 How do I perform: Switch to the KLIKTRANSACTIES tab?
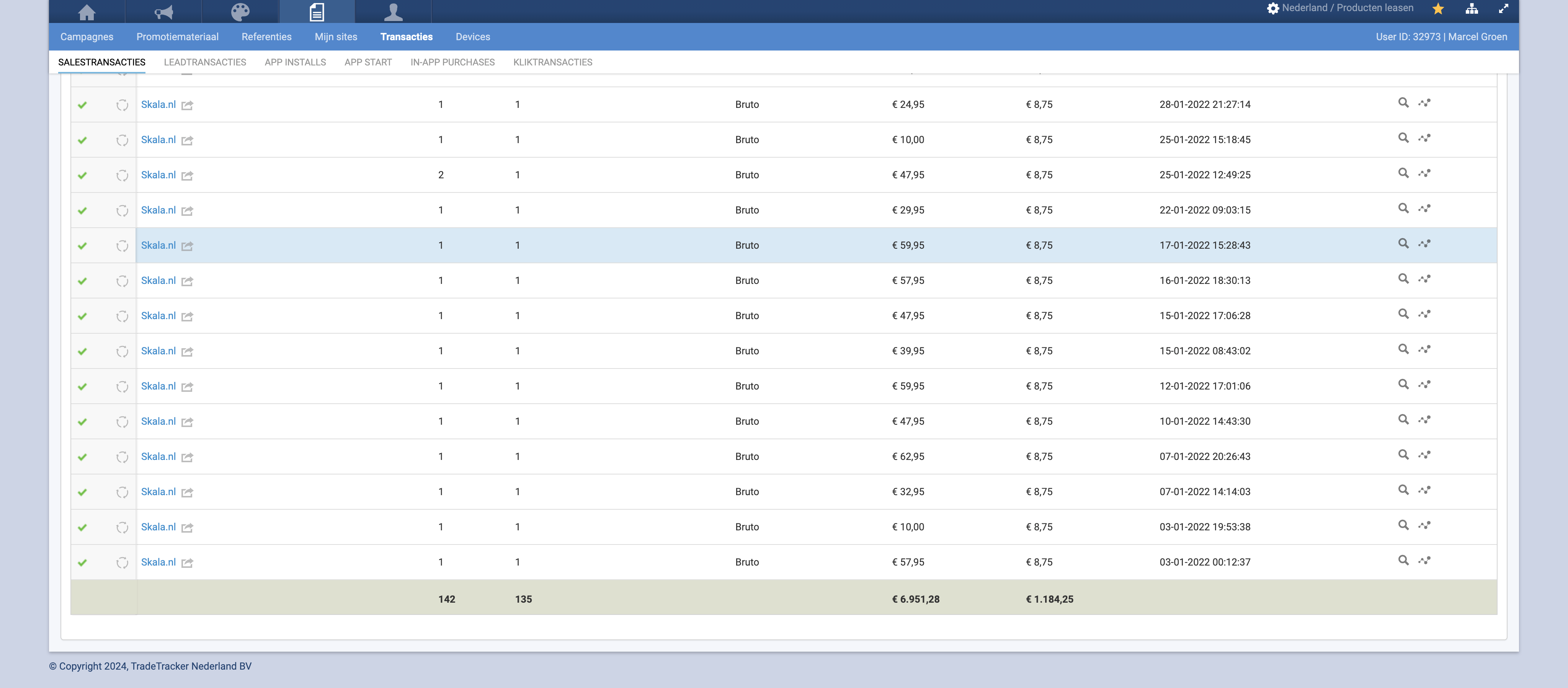click(x=553, y=62)
